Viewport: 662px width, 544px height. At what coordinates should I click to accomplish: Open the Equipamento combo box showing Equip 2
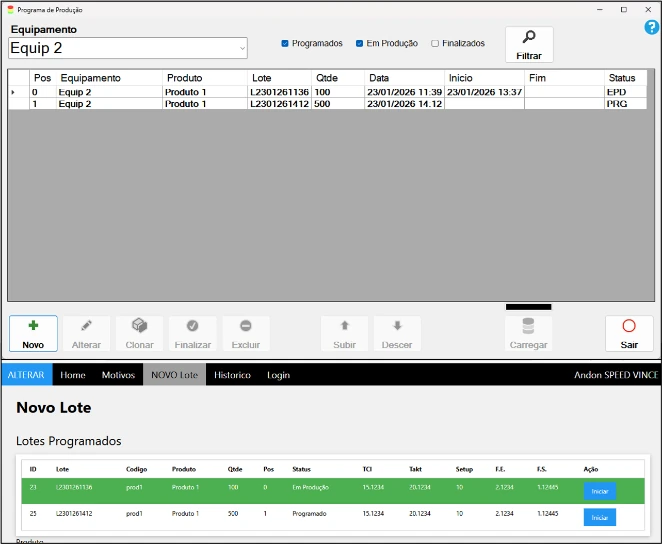tap(128, 48)
